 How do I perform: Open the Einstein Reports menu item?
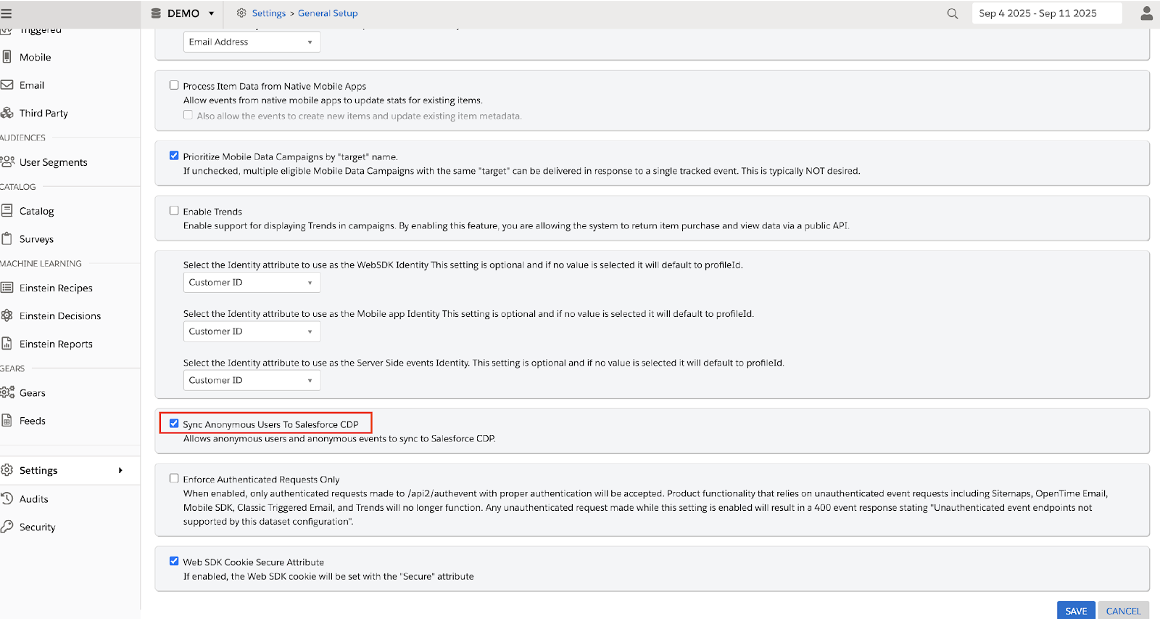pos(55,344)
